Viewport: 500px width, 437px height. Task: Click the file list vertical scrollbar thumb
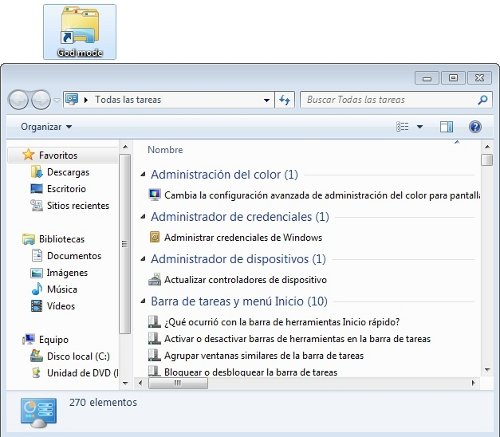point(487,160)
